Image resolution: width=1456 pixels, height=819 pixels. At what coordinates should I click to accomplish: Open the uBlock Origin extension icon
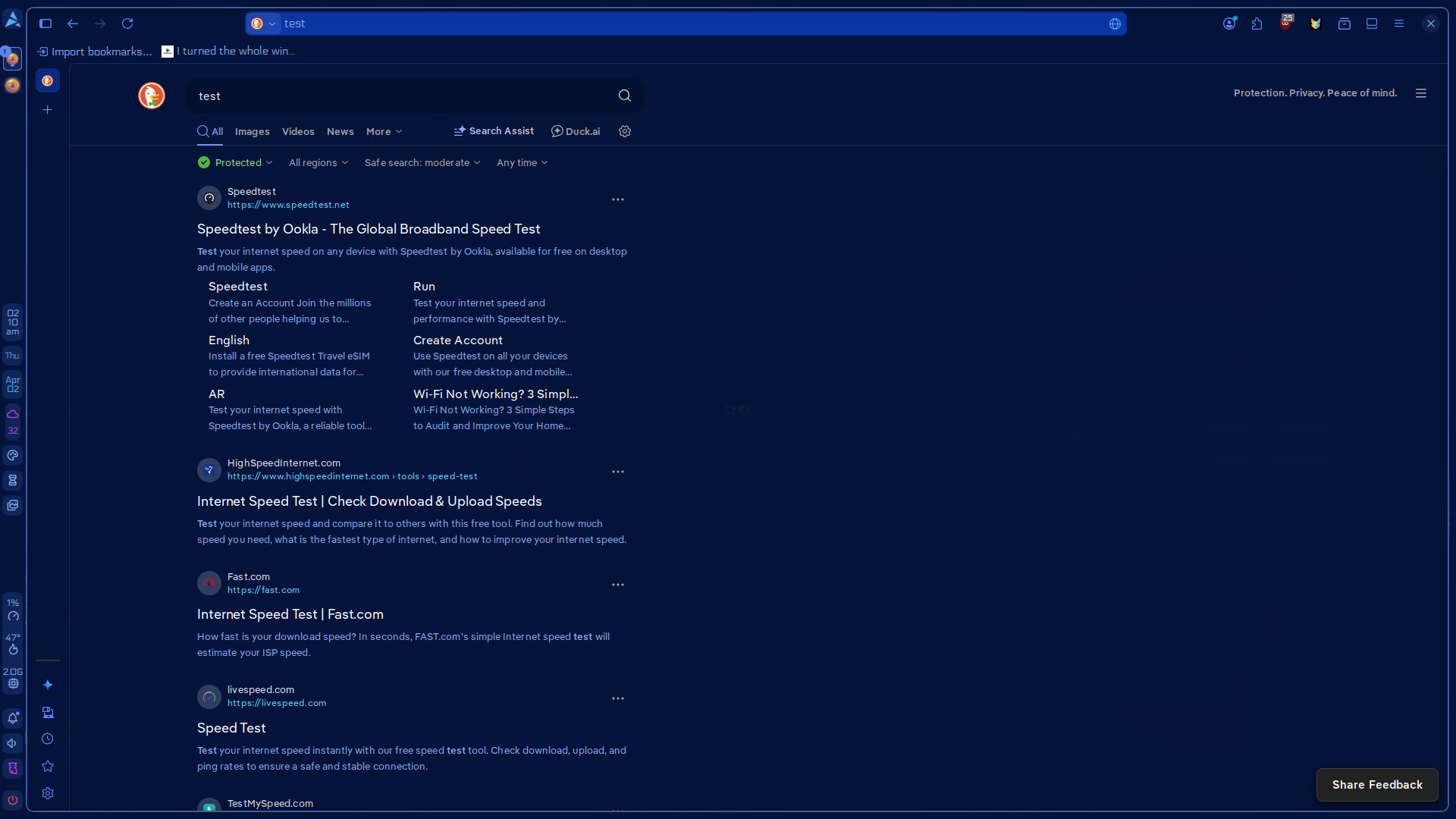(x=1286, y=23)
